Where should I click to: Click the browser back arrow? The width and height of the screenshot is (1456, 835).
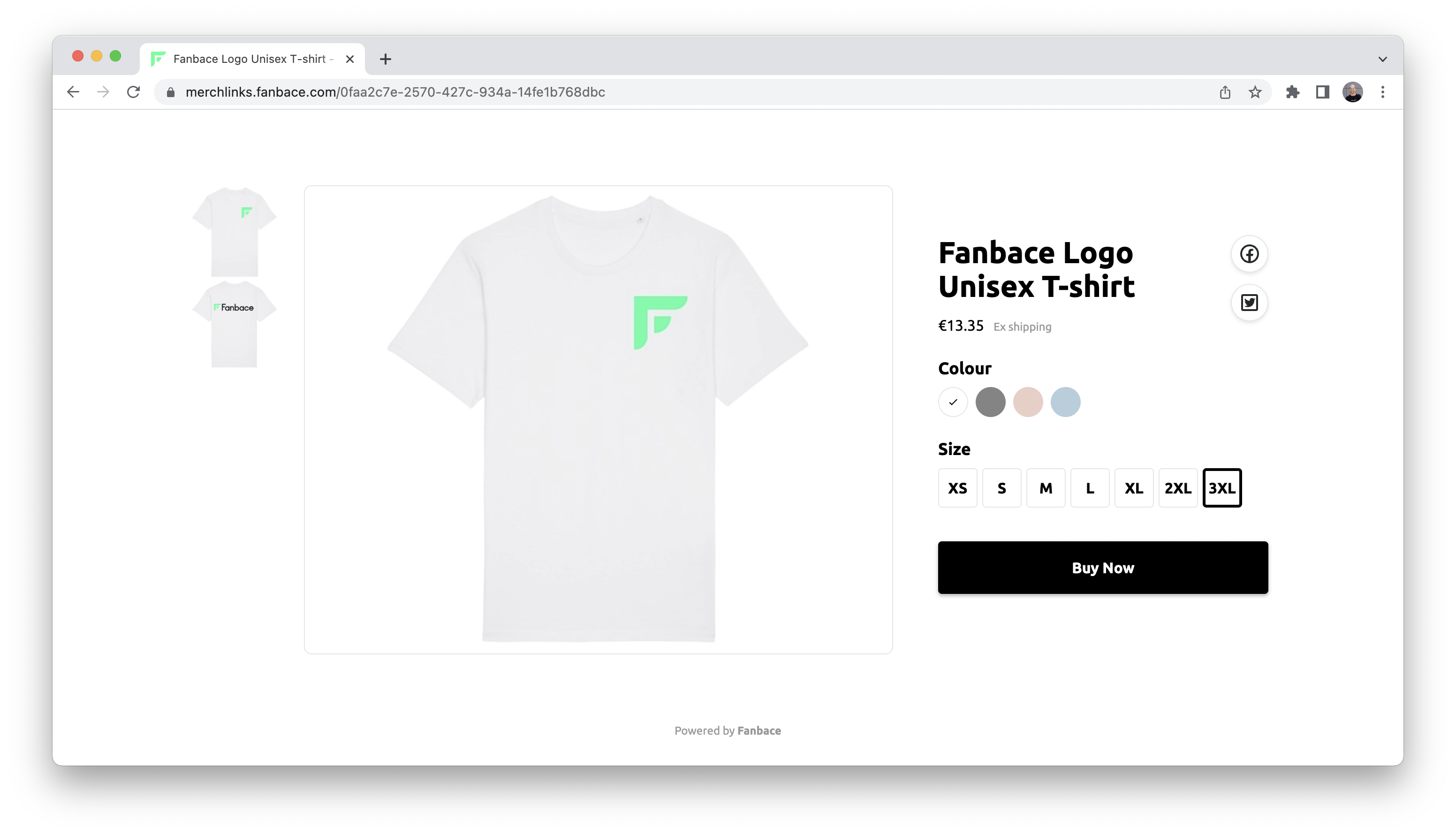73,92
